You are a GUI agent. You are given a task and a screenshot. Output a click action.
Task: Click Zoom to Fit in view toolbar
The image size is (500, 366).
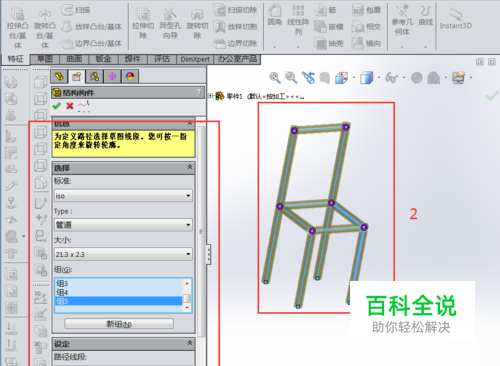(x=275, y=78)
